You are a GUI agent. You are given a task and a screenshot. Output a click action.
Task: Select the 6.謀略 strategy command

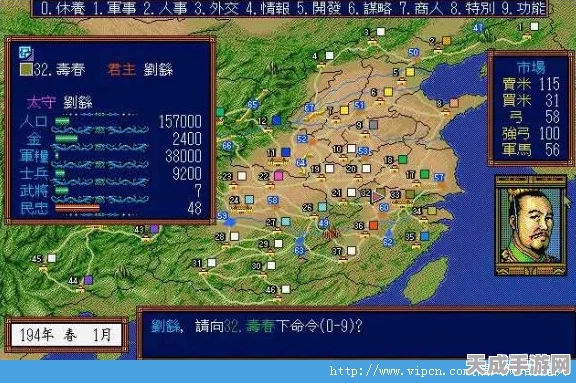click(370, 8)
